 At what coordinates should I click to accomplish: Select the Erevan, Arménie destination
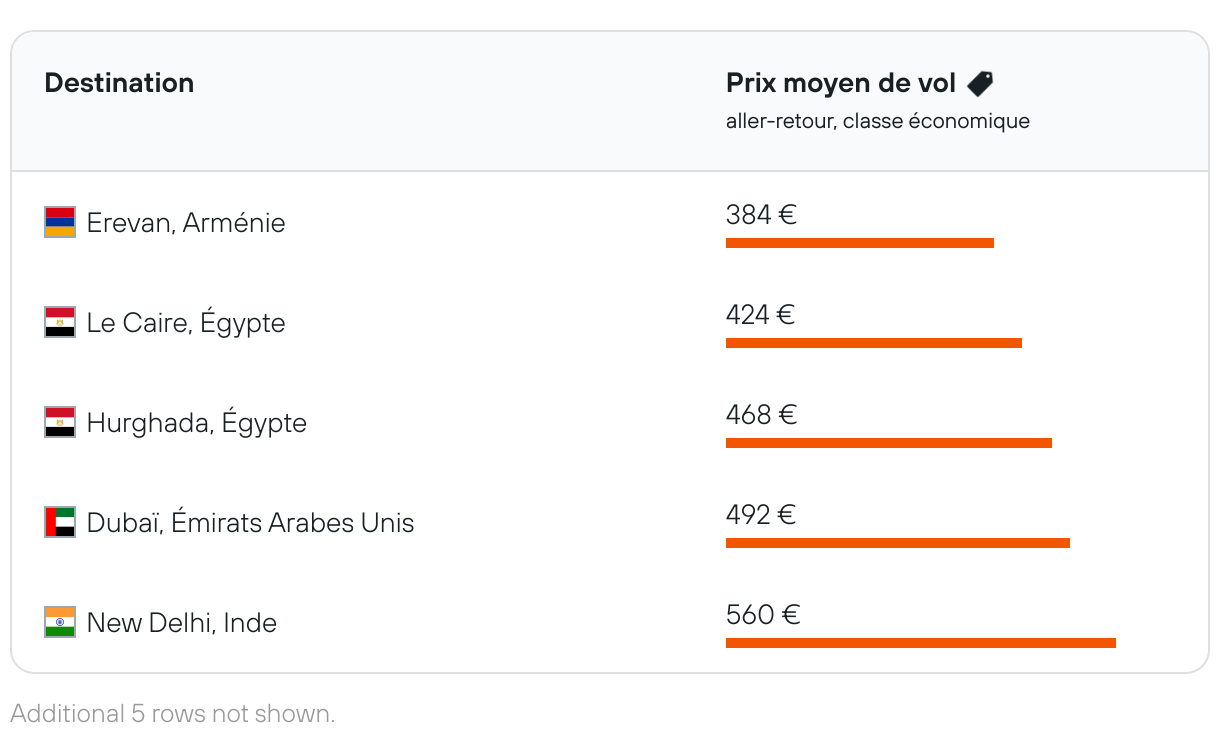pyautogui.click(x=186, y=222)
